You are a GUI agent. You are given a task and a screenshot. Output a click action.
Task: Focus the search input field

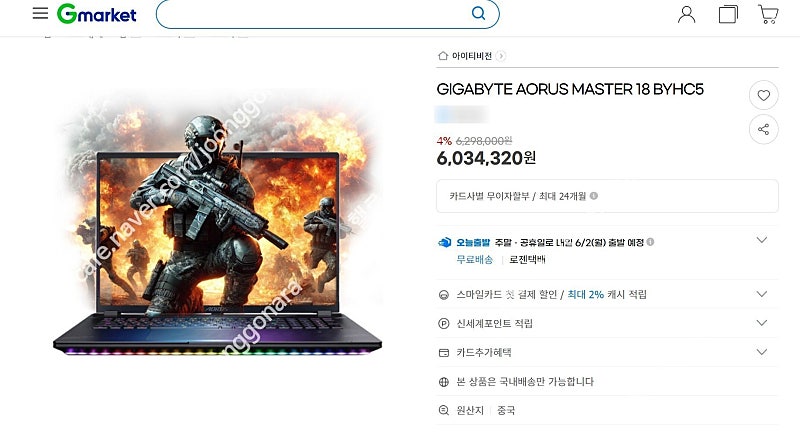(x=316, y=14)
